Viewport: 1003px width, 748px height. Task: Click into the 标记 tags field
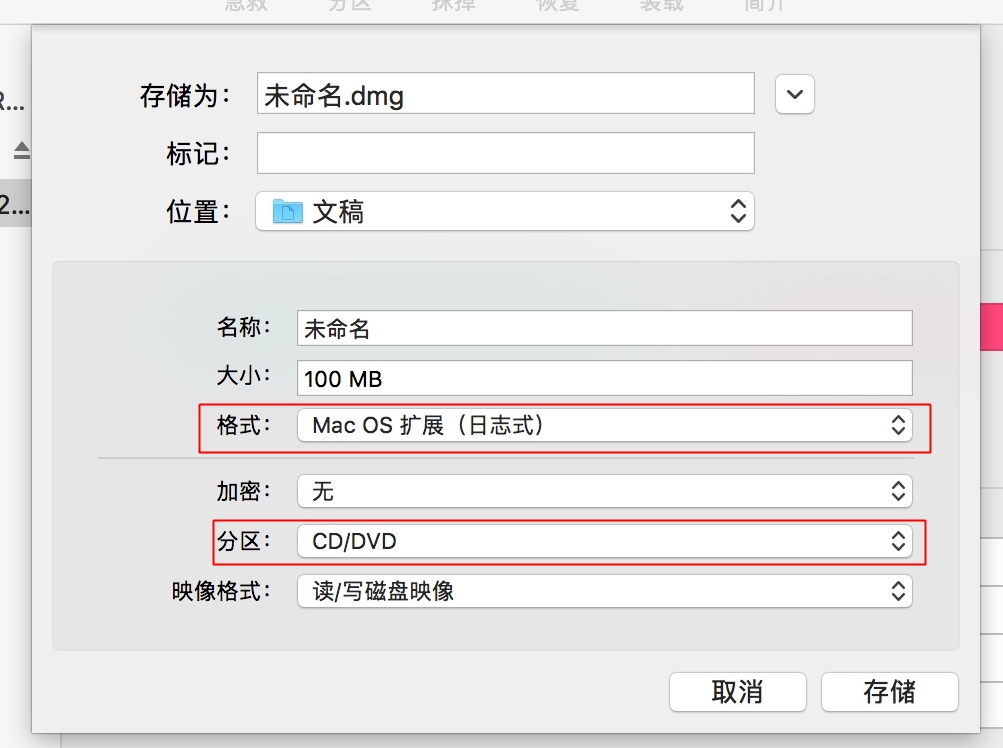click(505, 153)
